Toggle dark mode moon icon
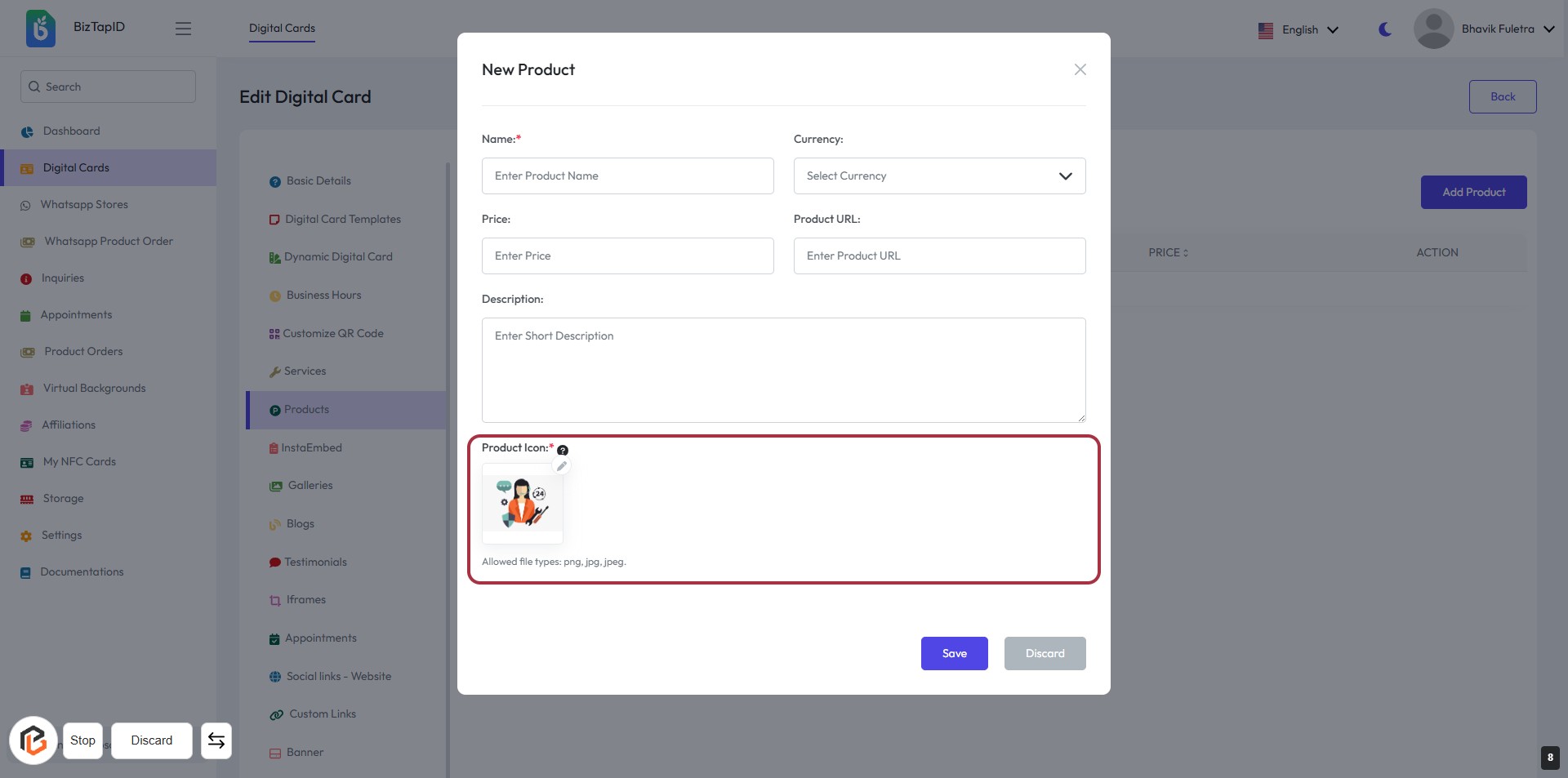 pyautogui.click(x=1385, y=29)
